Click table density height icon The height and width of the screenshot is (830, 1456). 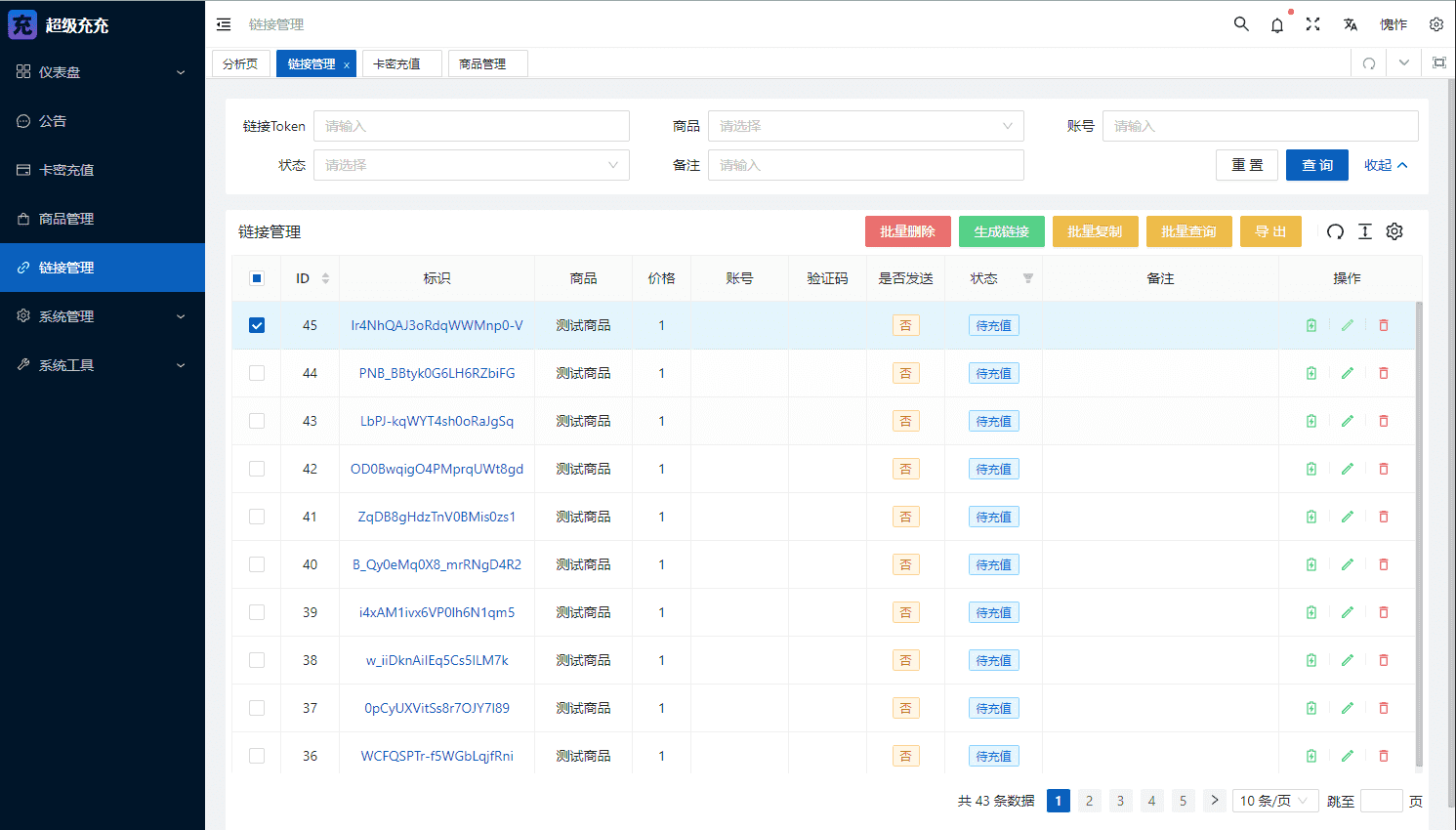[1365, 231]
